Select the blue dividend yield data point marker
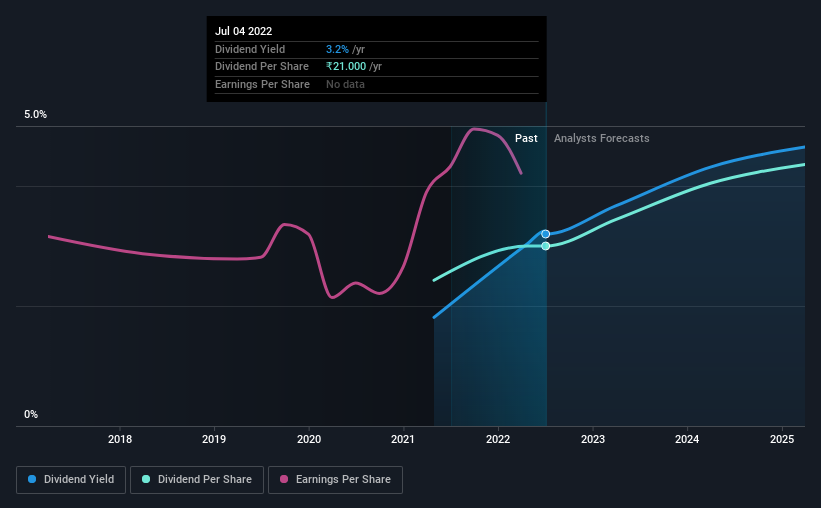The width and height of the screenshot is (821, 508). coord(546,234)
